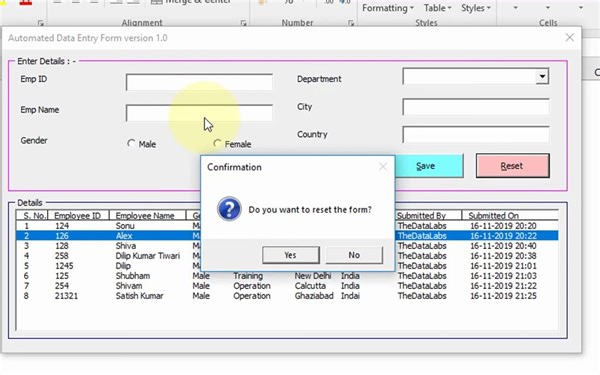Click the timestamp 16-11-2019 20:20
Viewport: 600px width, 375px height.
tap(503, 226)
